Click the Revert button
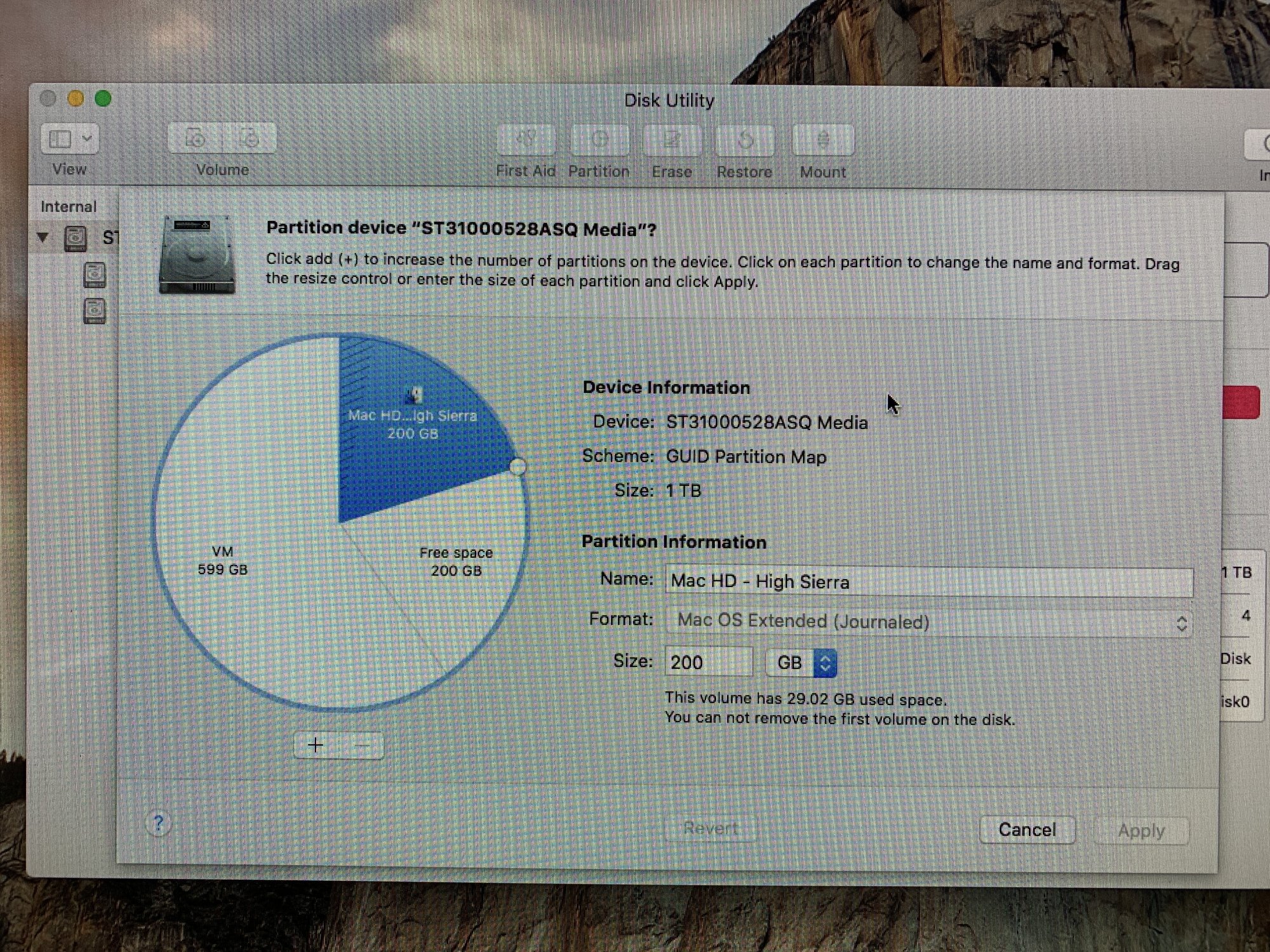 pyautogui.click(x=710, y=828)
